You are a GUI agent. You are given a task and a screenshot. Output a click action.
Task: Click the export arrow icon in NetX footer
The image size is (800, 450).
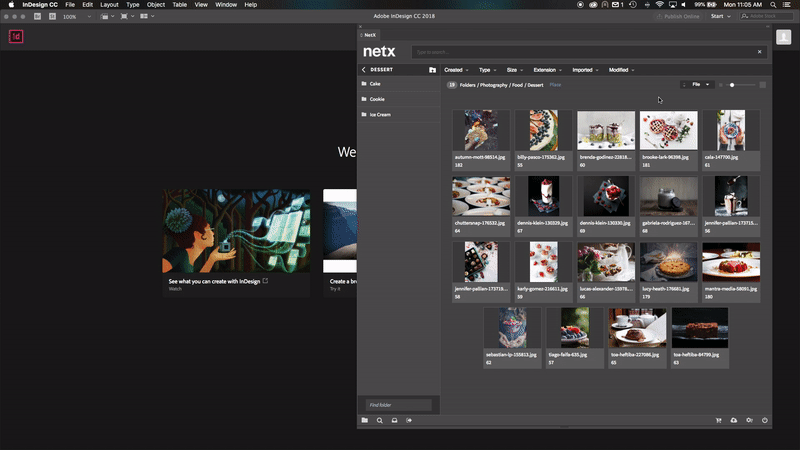point(409,420)
